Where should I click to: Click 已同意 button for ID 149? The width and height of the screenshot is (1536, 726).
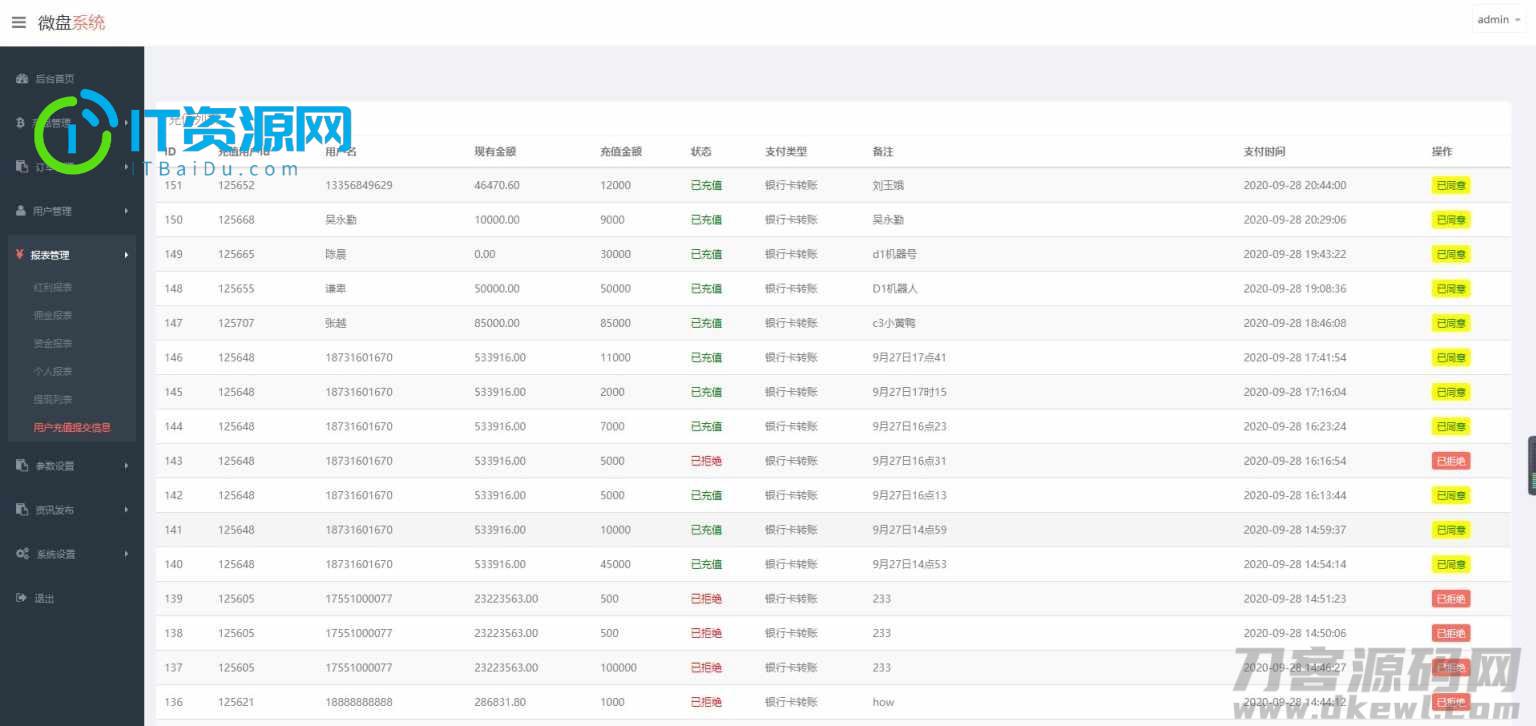click(1451, 254)
